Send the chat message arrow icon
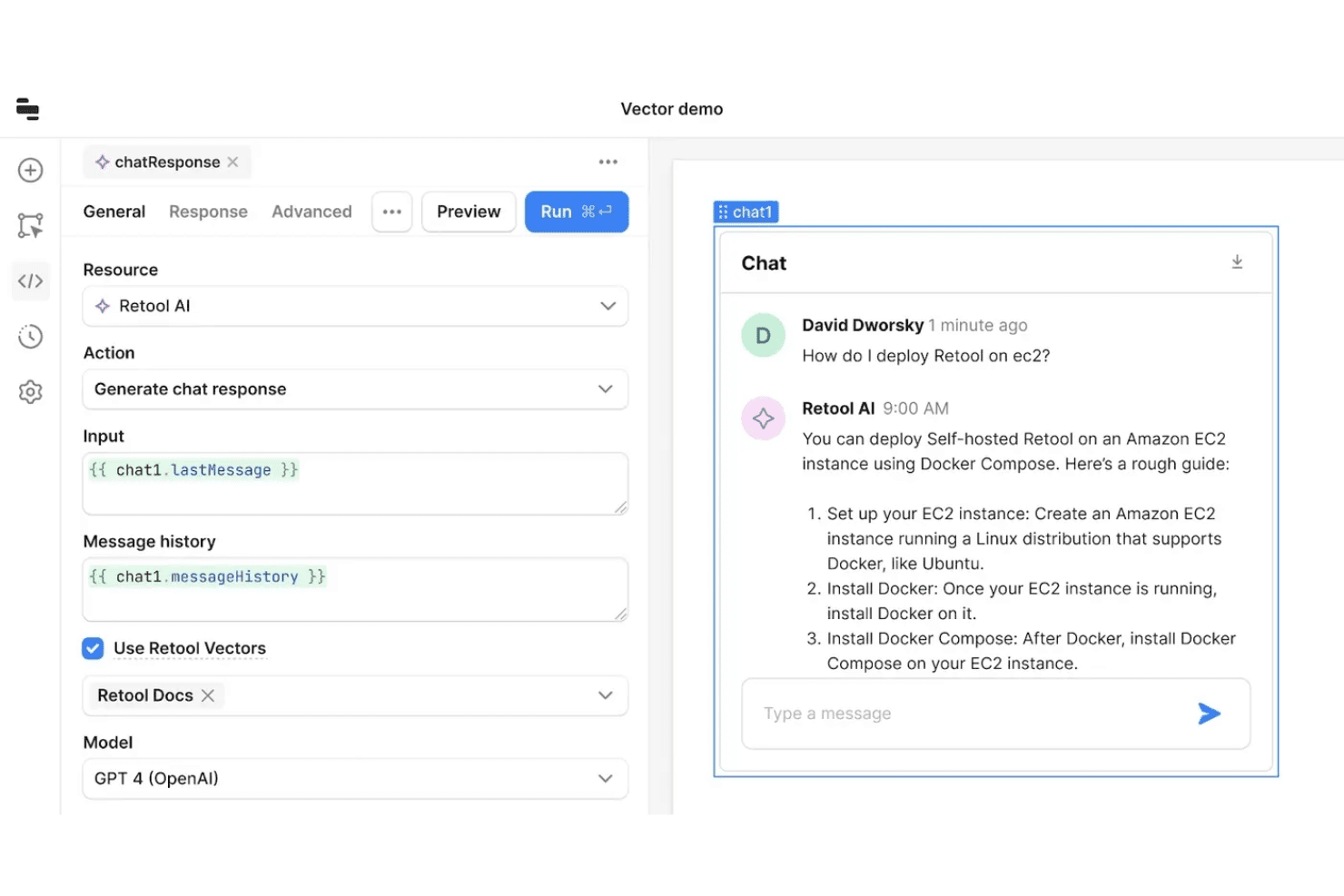Viewport: 1344px width, 896px height. [1209, 714]
